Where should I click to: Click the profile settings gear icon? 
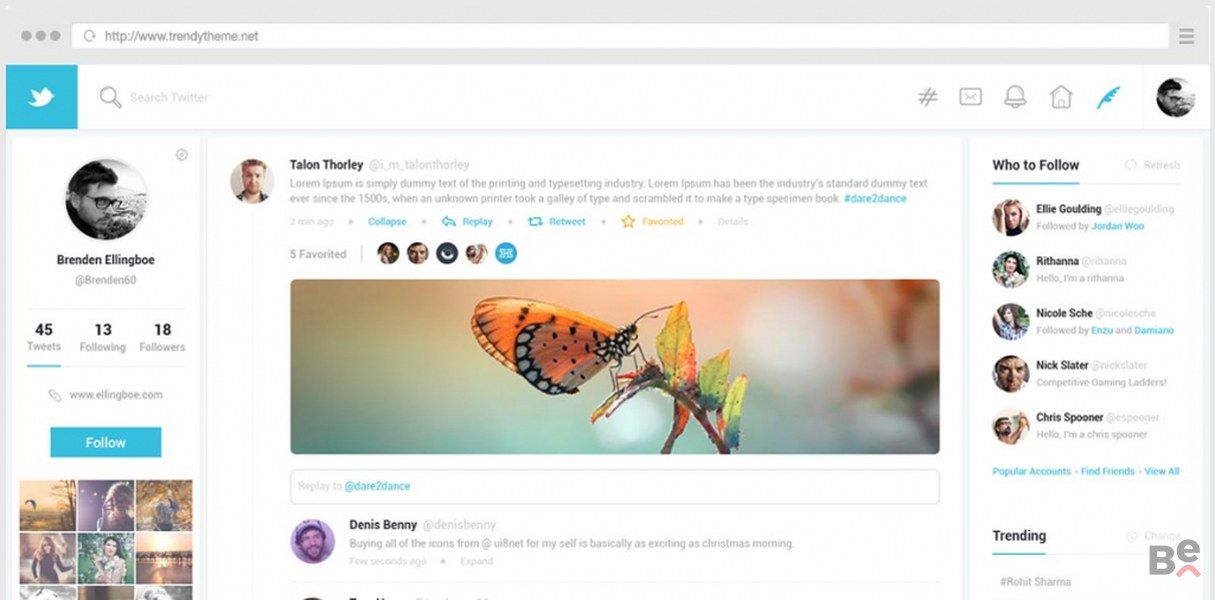182,155
